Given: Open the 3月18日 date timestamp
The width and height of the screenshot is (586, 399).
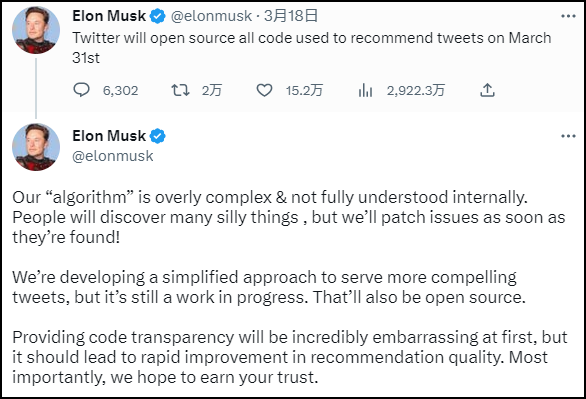Looking at the screenshot, I should (x=291, y=16).
